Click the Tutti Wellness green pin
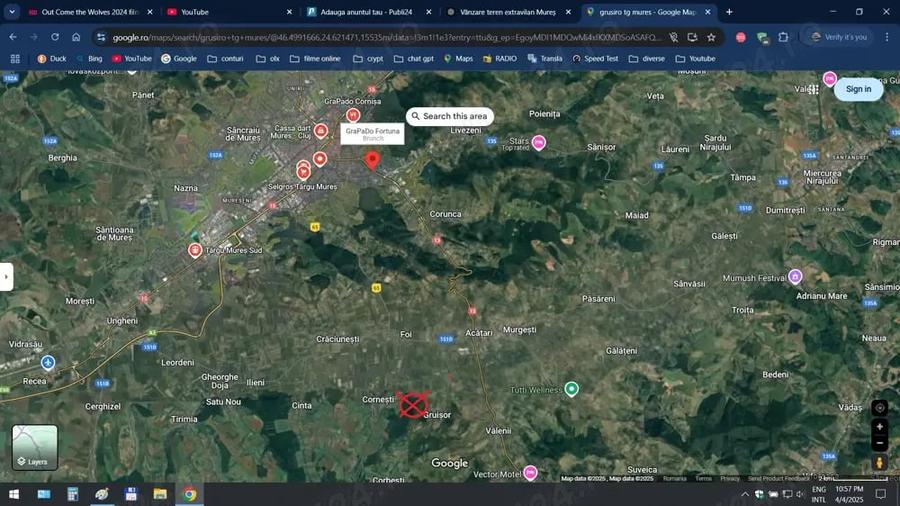This screenshot has height=506, width=900. pyautogui.click(x=571, y=389)
